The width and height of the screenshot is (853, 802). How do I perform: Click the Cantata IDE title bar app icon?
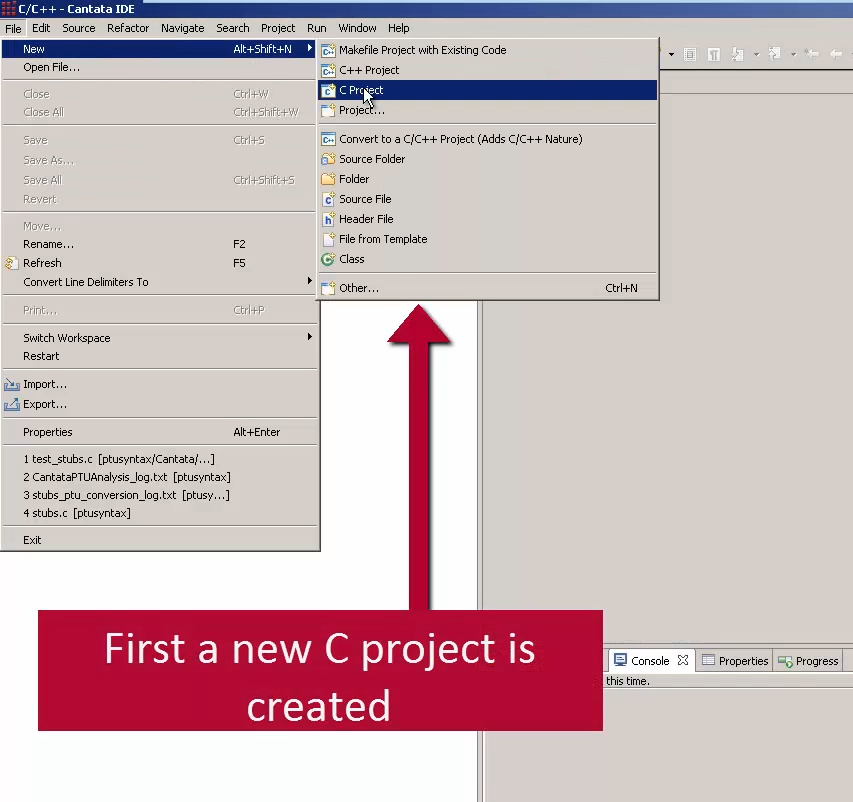tap(8, 8)
